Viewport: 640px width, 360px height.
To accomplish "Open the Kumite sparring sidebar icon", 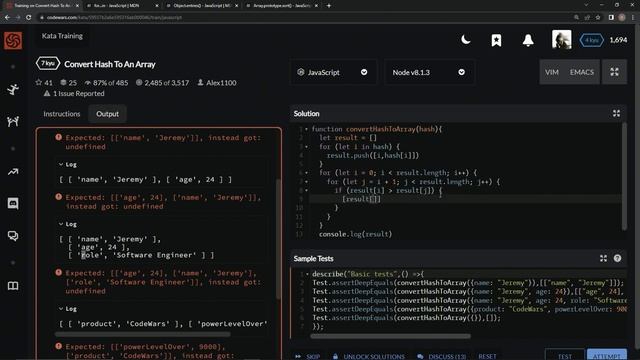I will click(13, 121).
